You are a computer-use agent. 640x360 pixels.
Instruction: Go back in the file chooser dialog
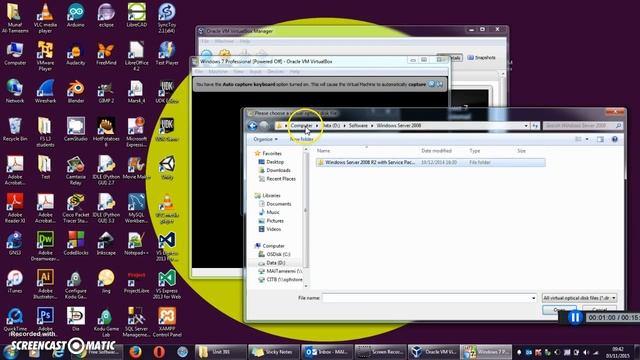pos(252,126)
